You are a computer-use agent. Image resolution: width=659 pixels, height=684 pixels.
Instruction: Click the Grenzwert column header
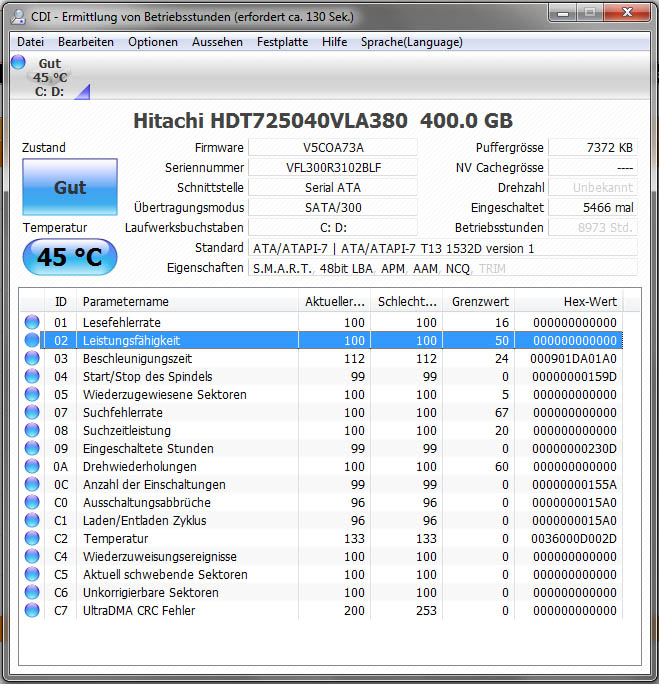(478, 301)
